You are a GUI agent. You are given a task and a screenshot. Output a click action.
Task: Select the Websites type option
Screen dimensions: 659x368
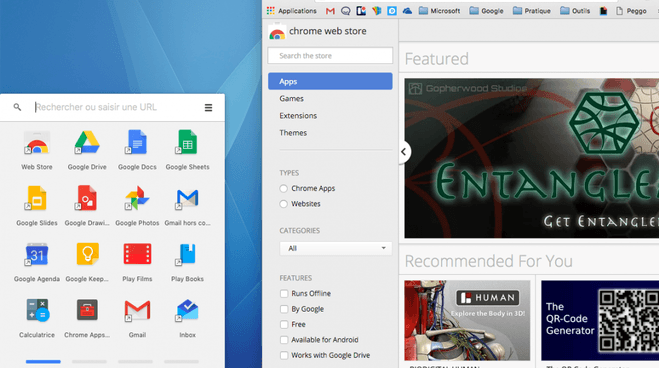[x=284, y=204]
